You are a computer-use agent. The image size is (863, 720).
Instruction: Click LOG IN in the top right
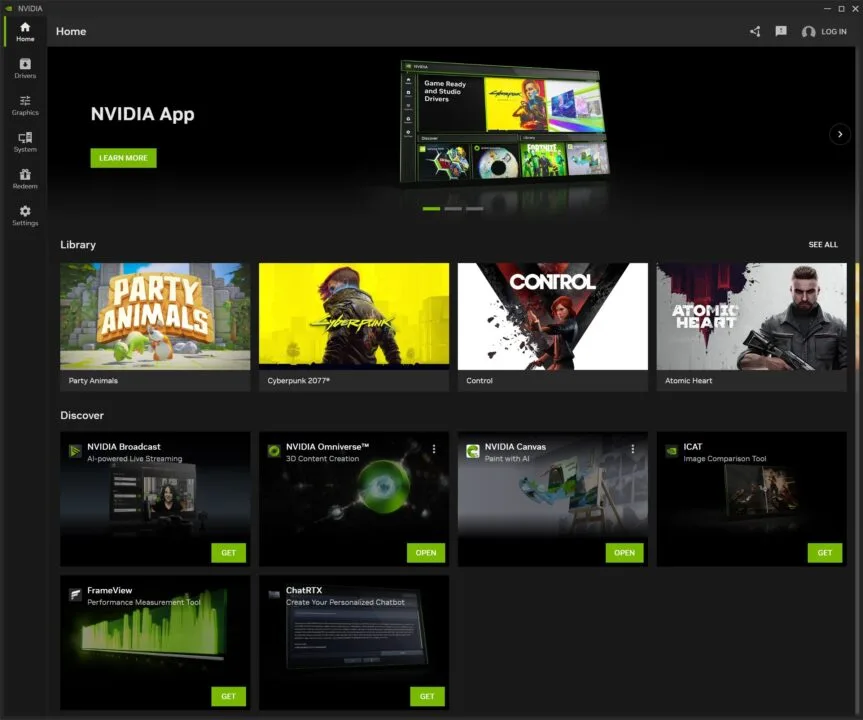(x=833, y=31)
